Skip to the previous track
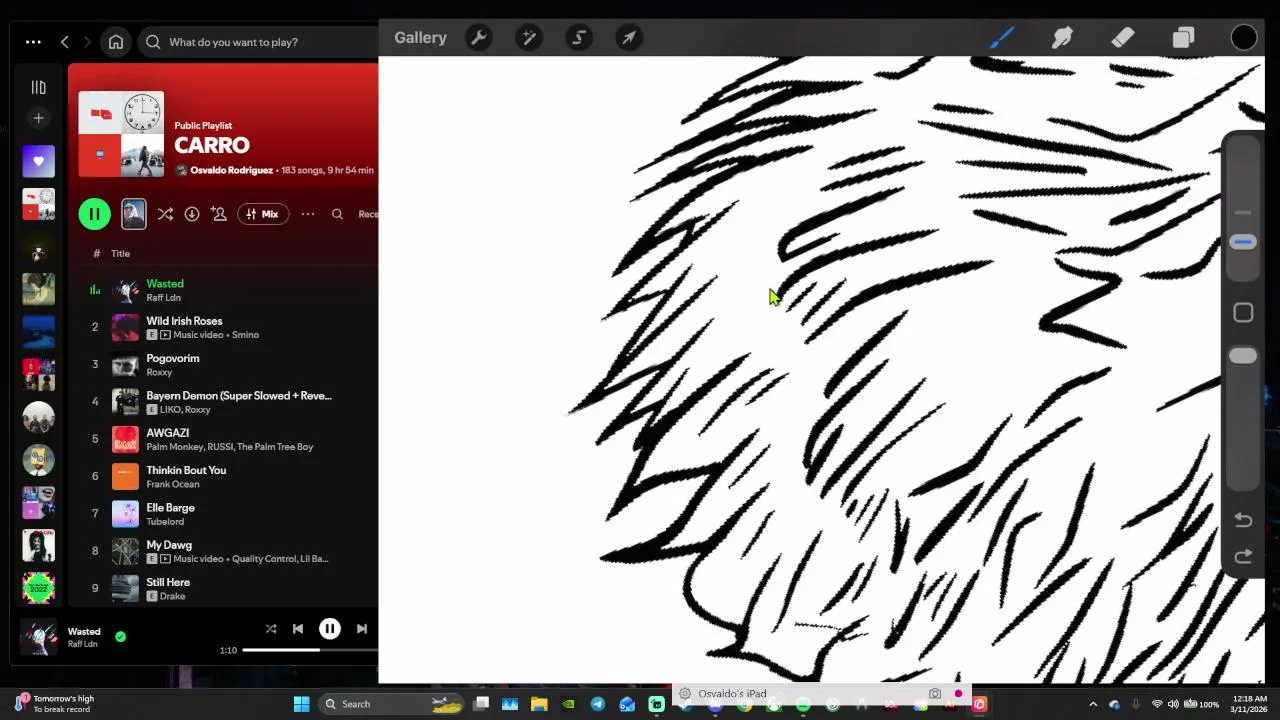1280x720 pixels. pos(298,629)
